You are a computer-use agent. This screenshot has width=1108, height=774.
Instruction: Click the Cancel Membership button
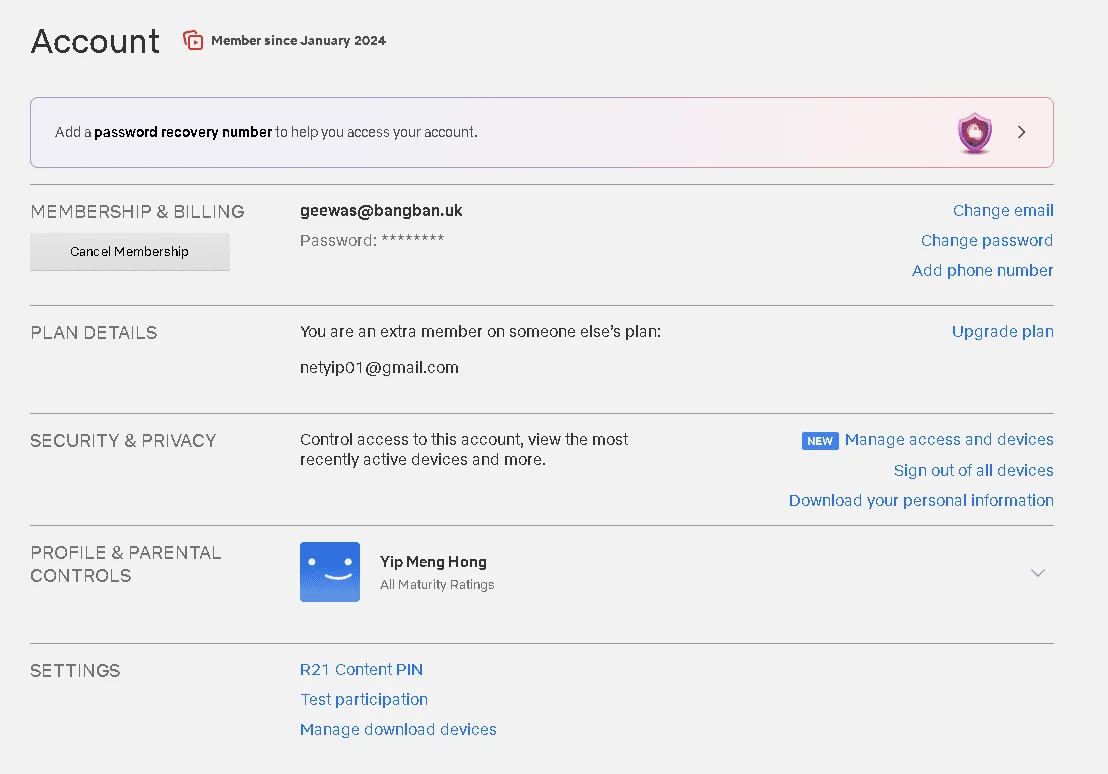(129, 252)
